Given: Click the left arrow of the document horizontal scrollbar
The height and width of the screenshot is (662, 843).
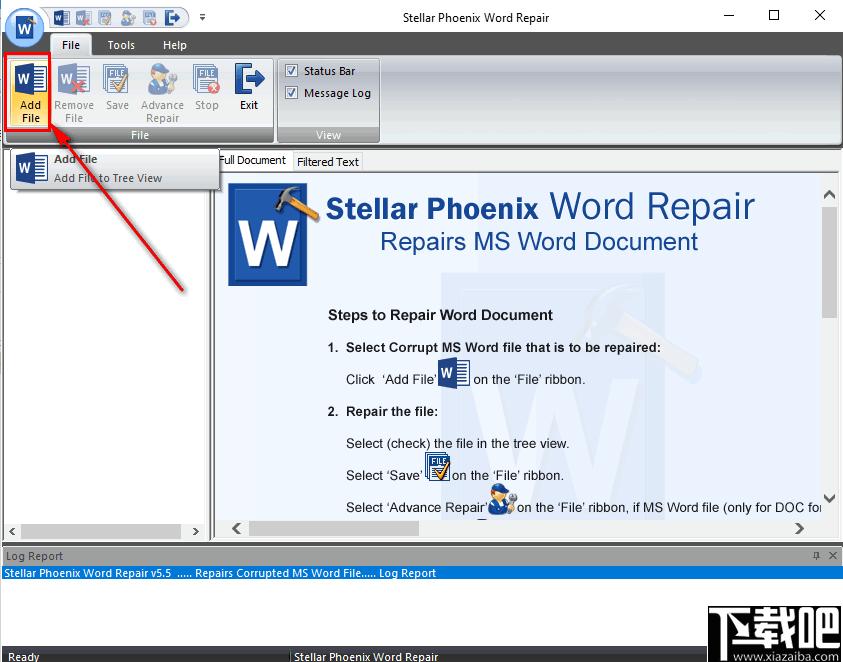Looking at the screenshot, I should coord(236,529).
